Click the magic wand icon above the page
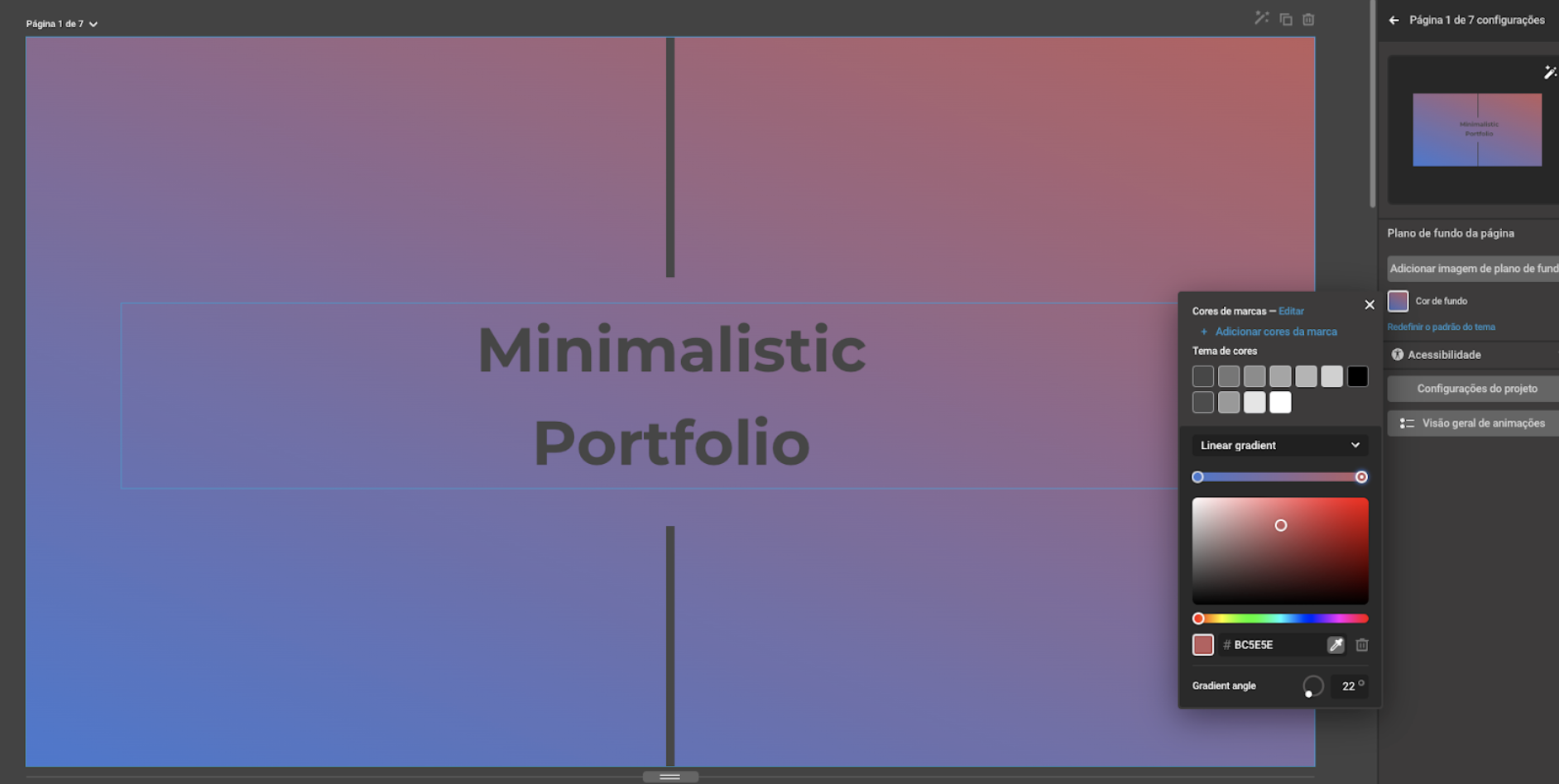The width and height of the screenshot is (1559, 784). [1261, 18]
